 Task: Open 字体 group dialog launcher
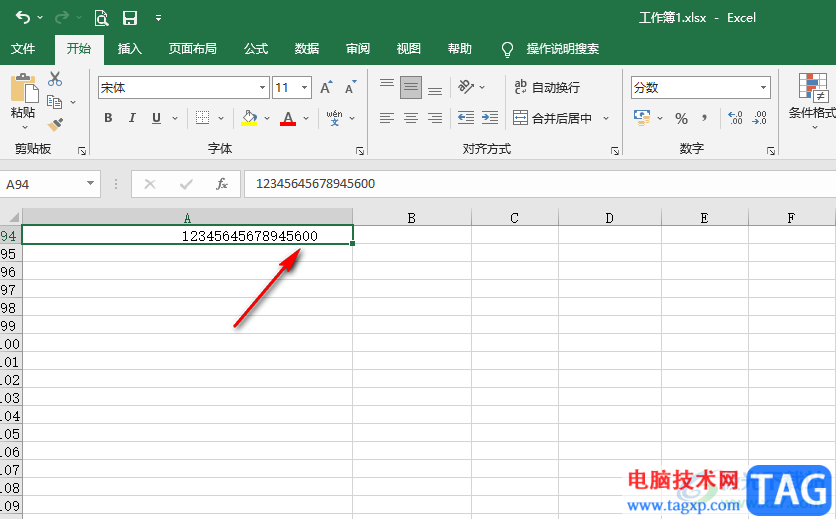pos(360,151)
